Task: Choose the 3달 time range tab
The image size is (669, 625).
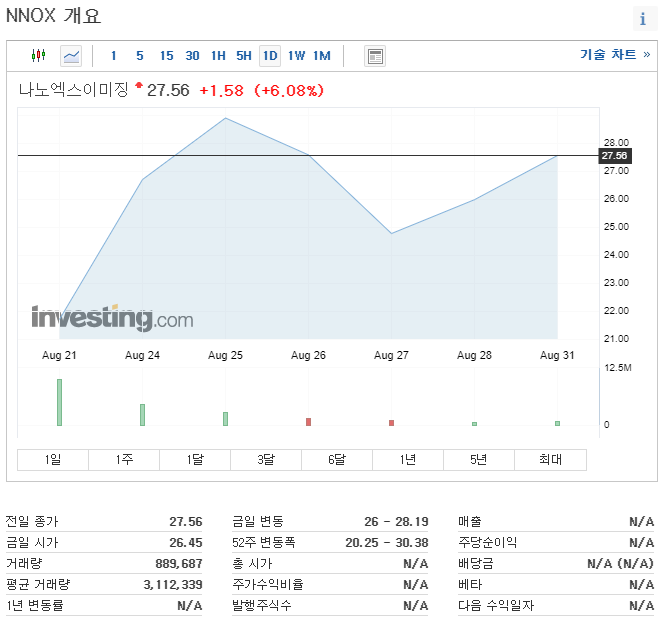Action: tap(266, 460)
